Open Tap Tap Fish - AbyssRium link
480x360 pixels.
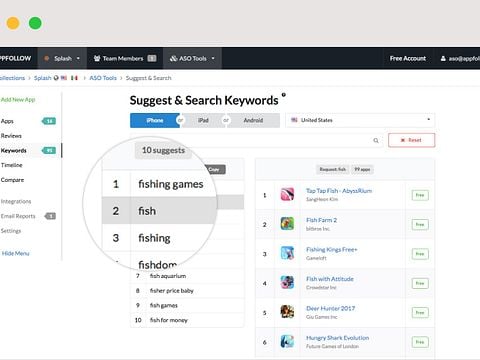point(339,191)
